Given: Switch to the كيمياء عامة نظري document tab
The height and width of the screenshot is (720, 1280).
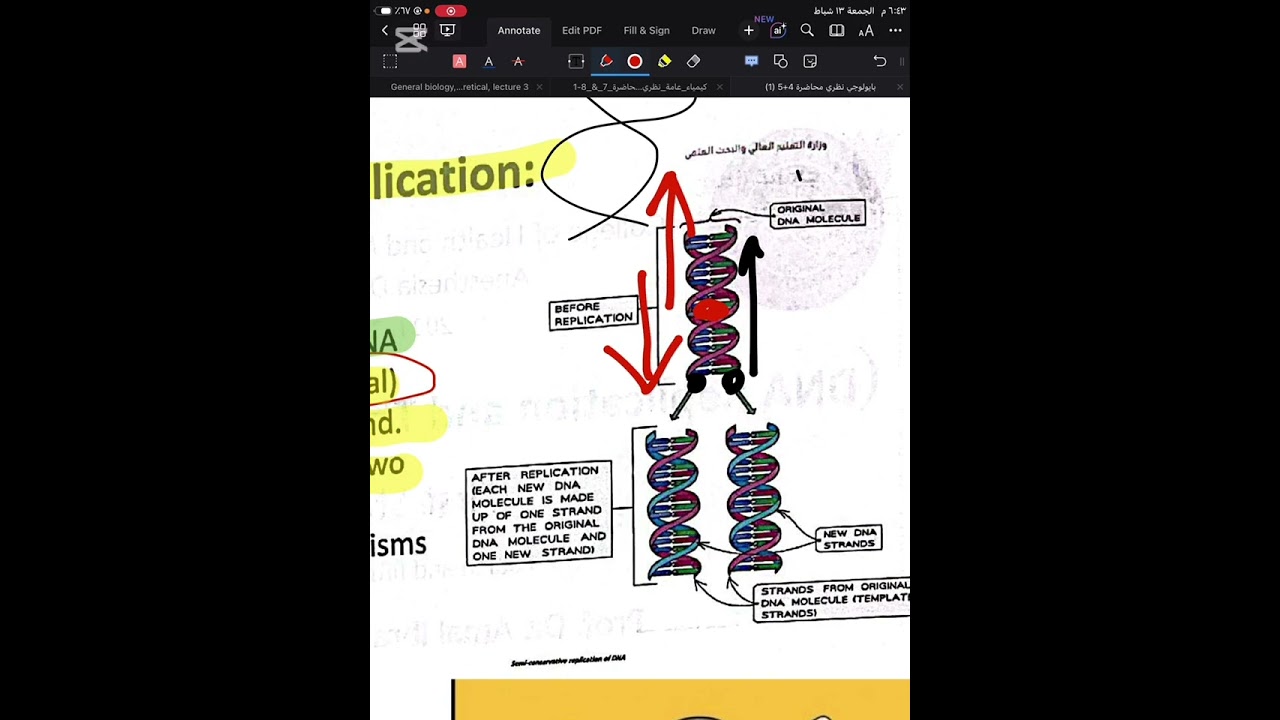Looking at the screenshot, I should (x=640, y=87).
